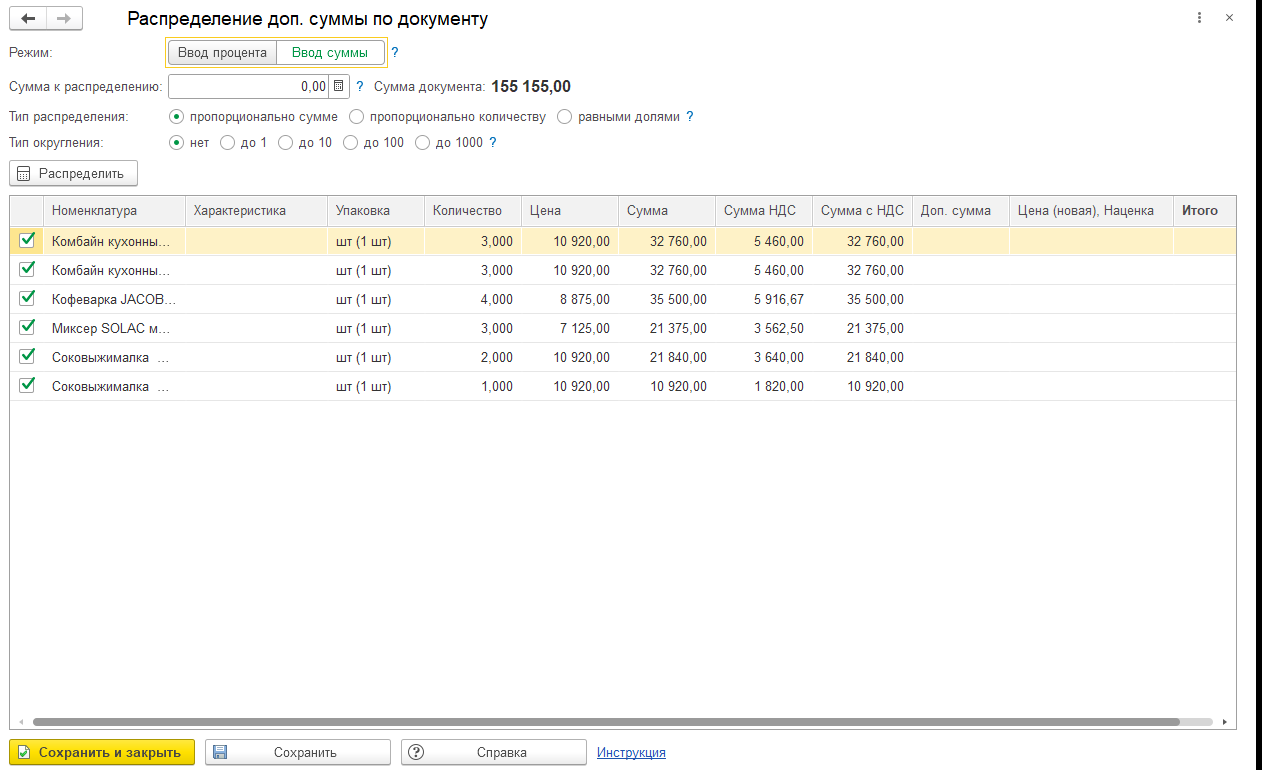Show help for Тип округления

coord(493,143)
